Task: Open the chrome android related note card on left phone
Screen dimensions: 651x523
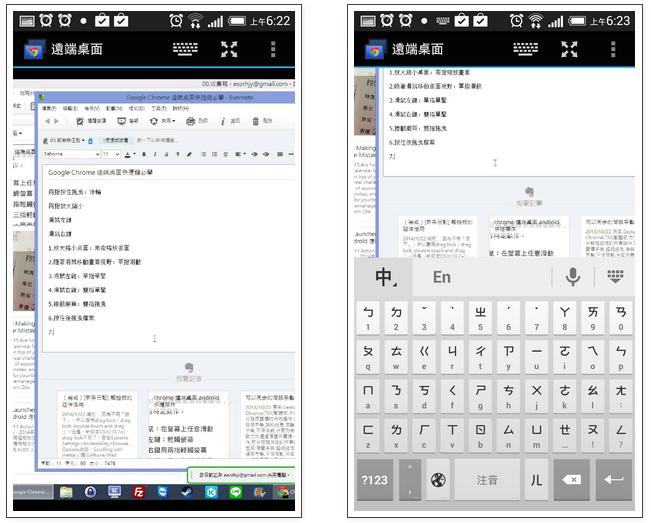Action: [x=189, y=424]
